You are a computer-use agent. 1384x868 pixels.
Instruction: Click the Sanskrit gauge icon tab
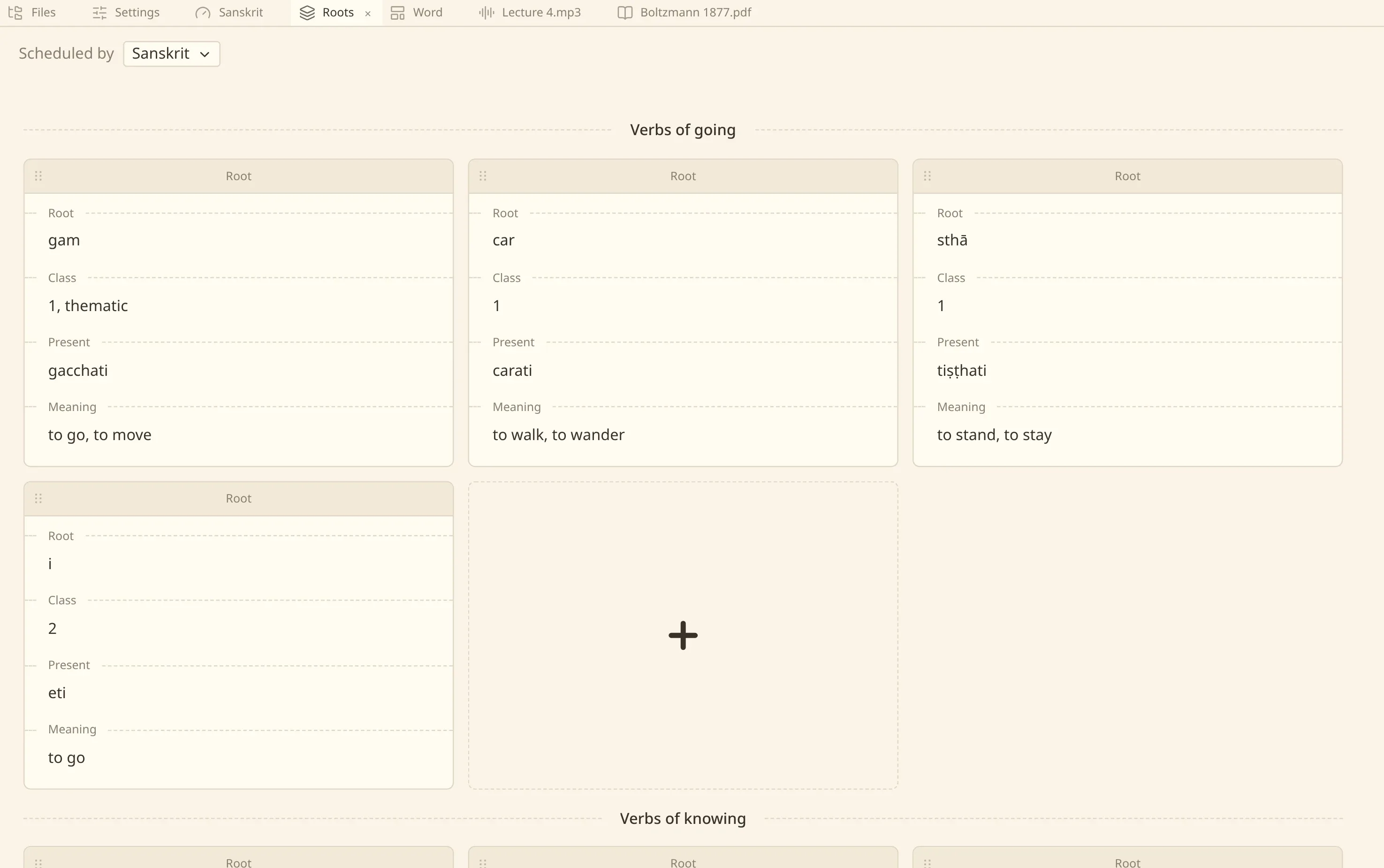click(x=203, y=12)
